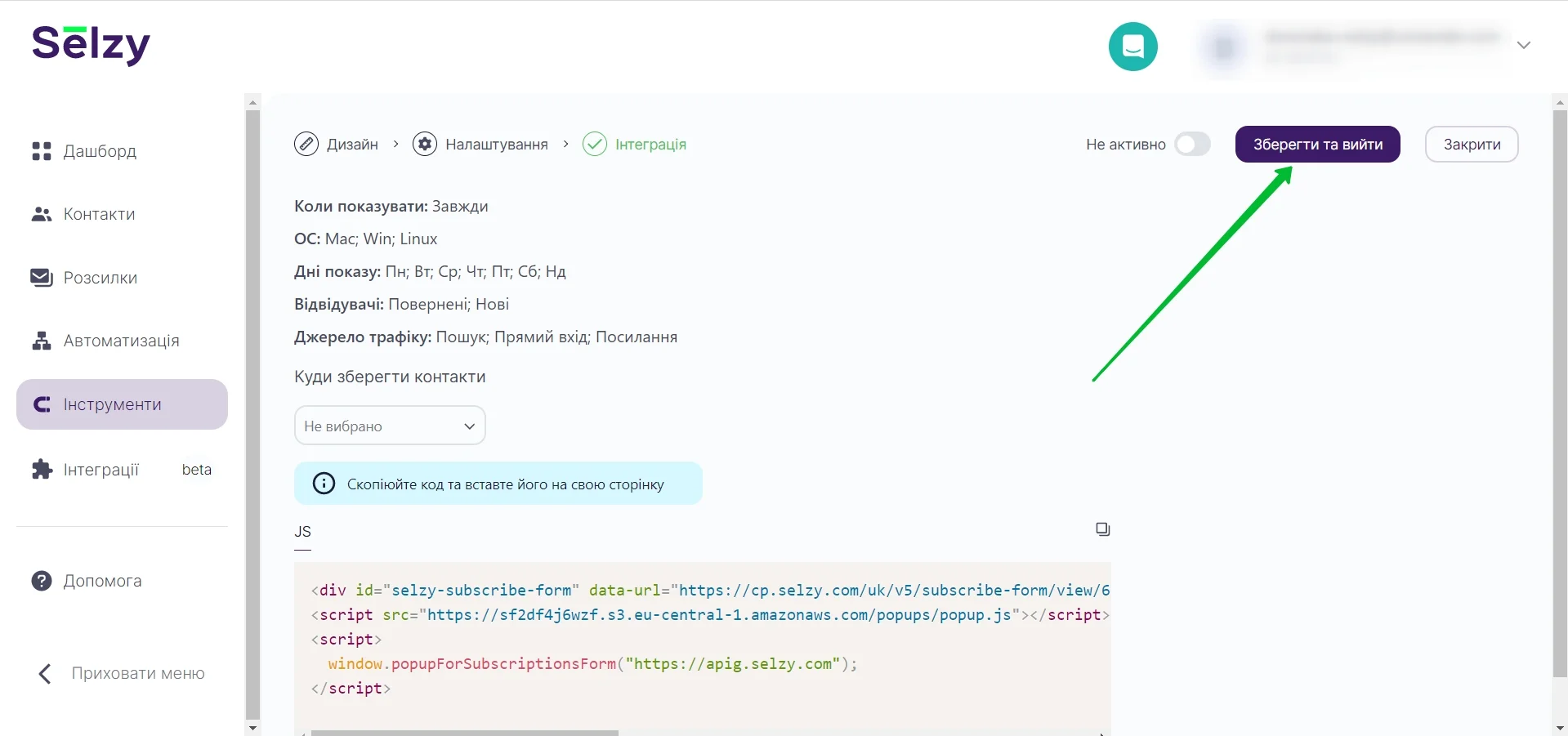This screenshot has width=1568, height=736.
Task: Open the Не вибрано contacts list dropdown
Action: click(390, 426)
